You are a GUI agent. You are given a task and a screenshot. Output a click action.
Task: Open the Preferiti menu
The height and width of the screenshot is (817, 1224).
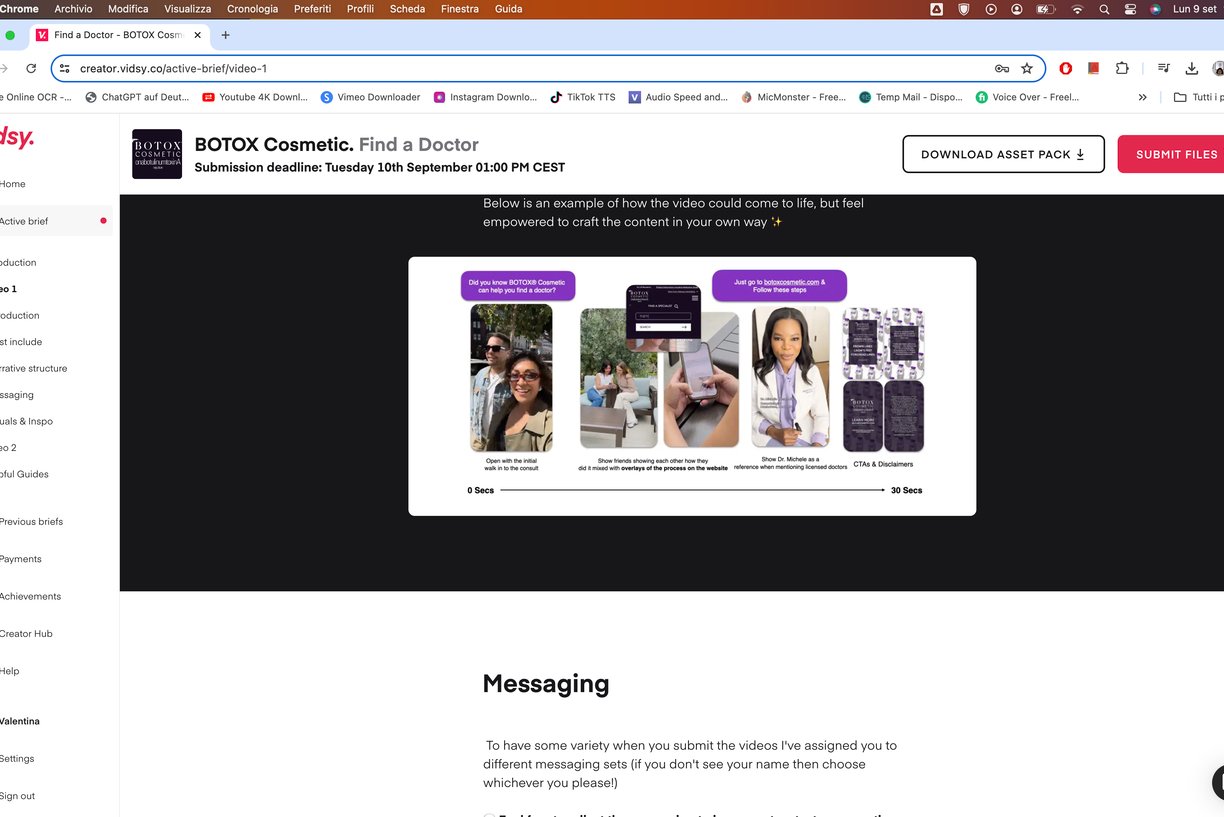[313, 9]
